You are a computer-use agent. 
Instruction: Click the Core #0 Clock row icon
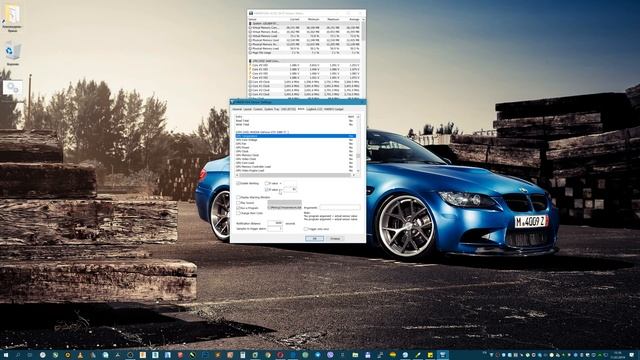[250, 82]
